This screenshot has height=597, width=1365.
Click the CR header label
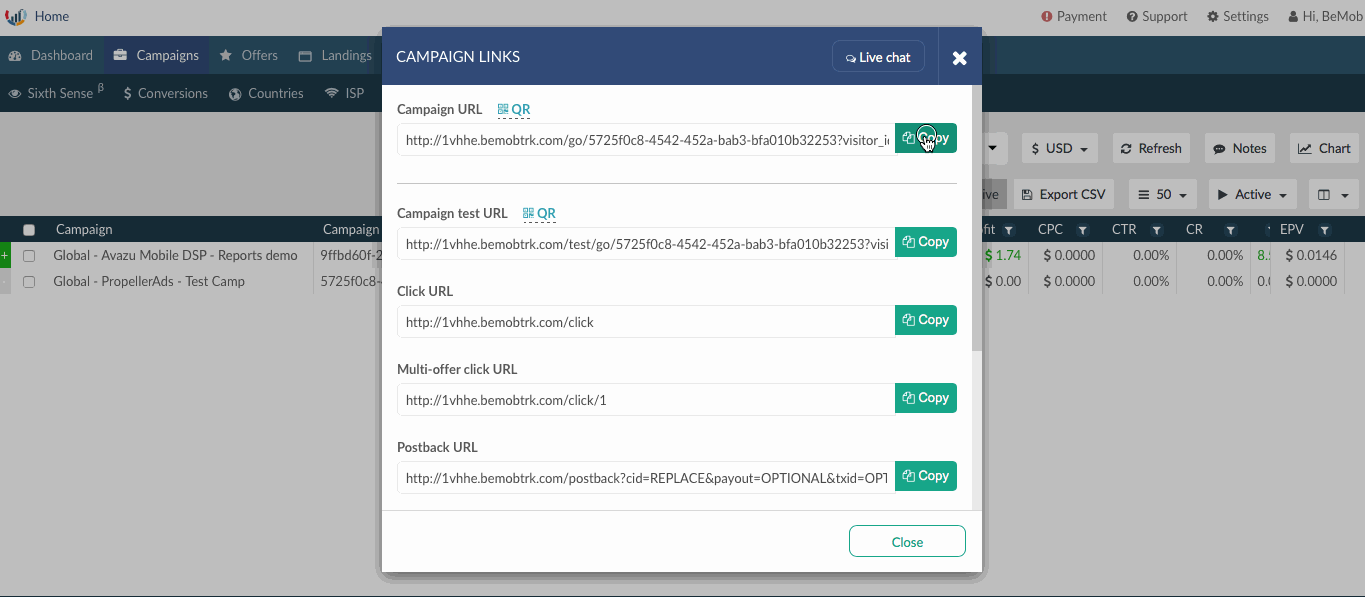tap(1194, 230)
